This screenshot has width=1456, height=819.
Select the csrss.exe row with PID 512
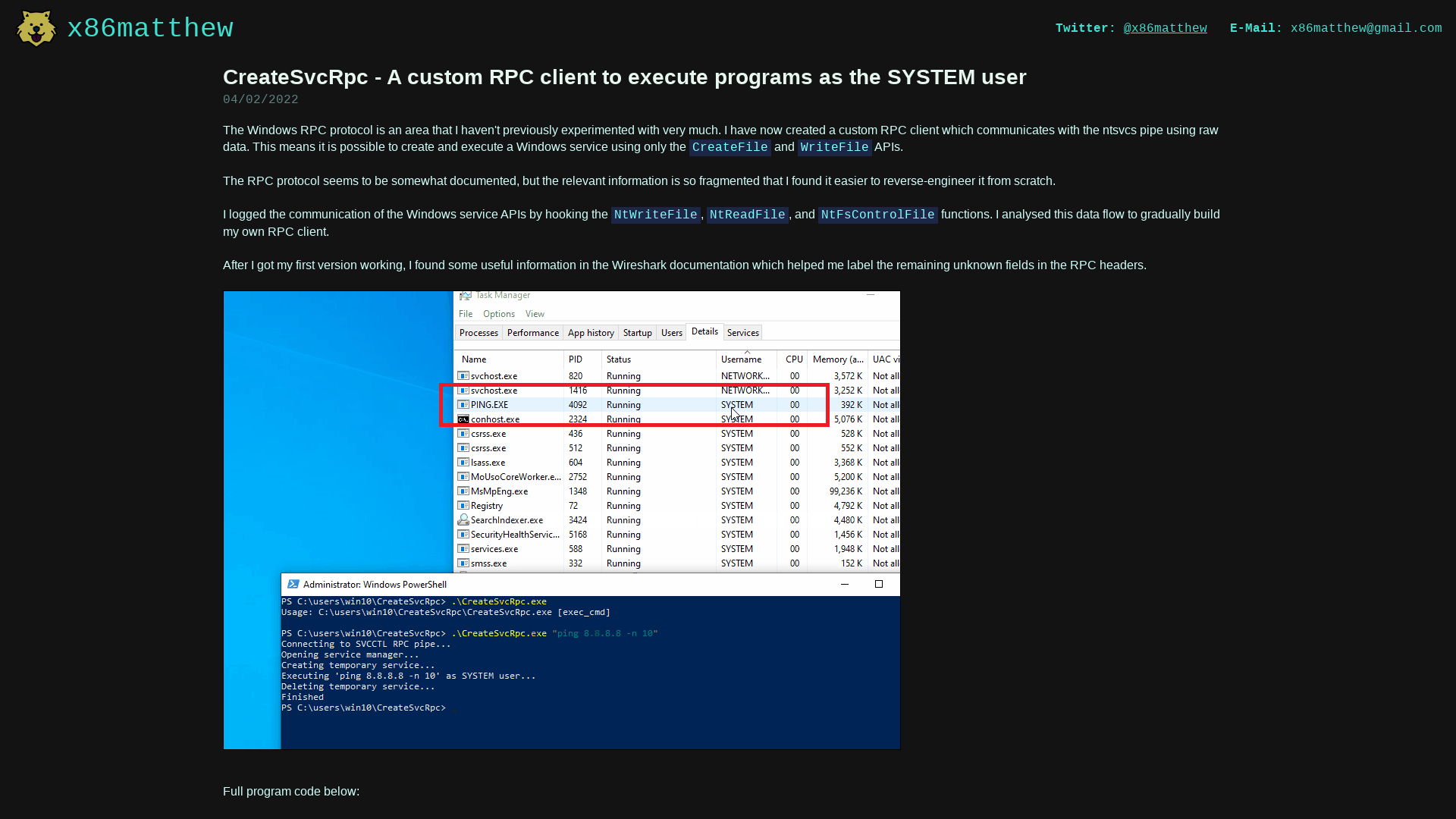click(x=677, y=448)
